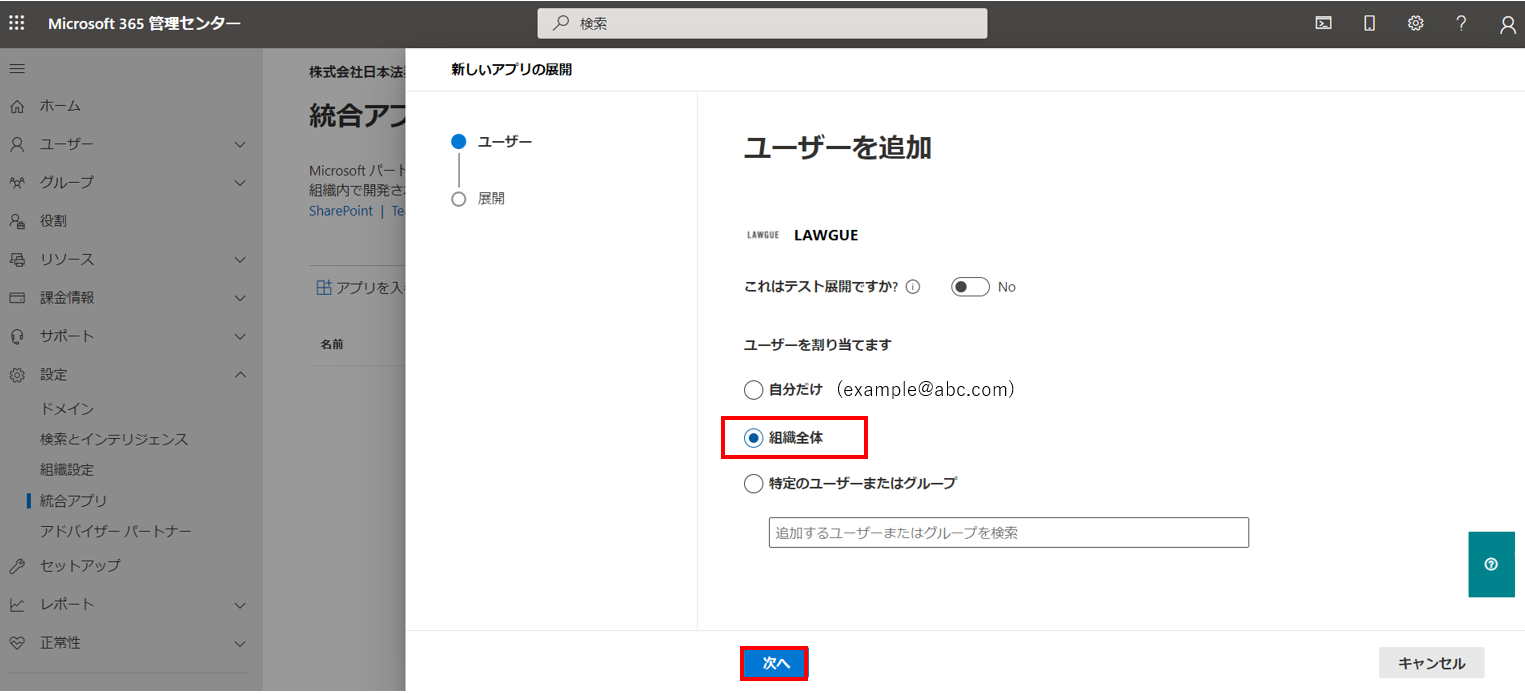Open the app launcher waffle icon

click(x=17, y=23)
